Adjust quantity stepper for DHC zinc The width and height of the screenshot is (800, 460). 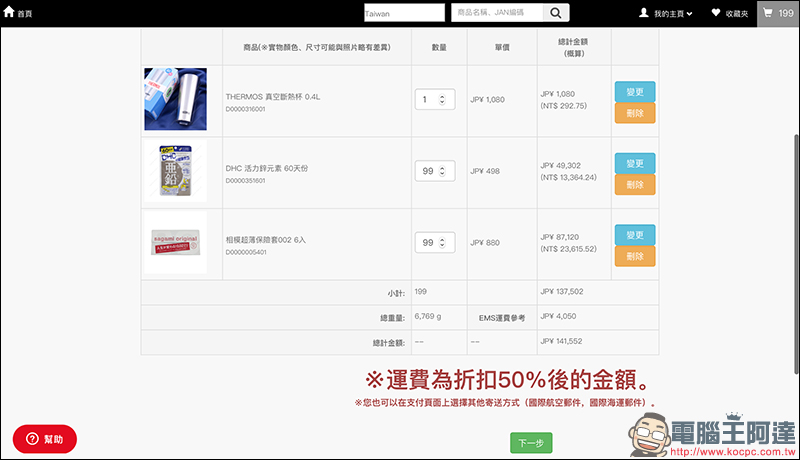pyautogui.click(x=442, y=171)
